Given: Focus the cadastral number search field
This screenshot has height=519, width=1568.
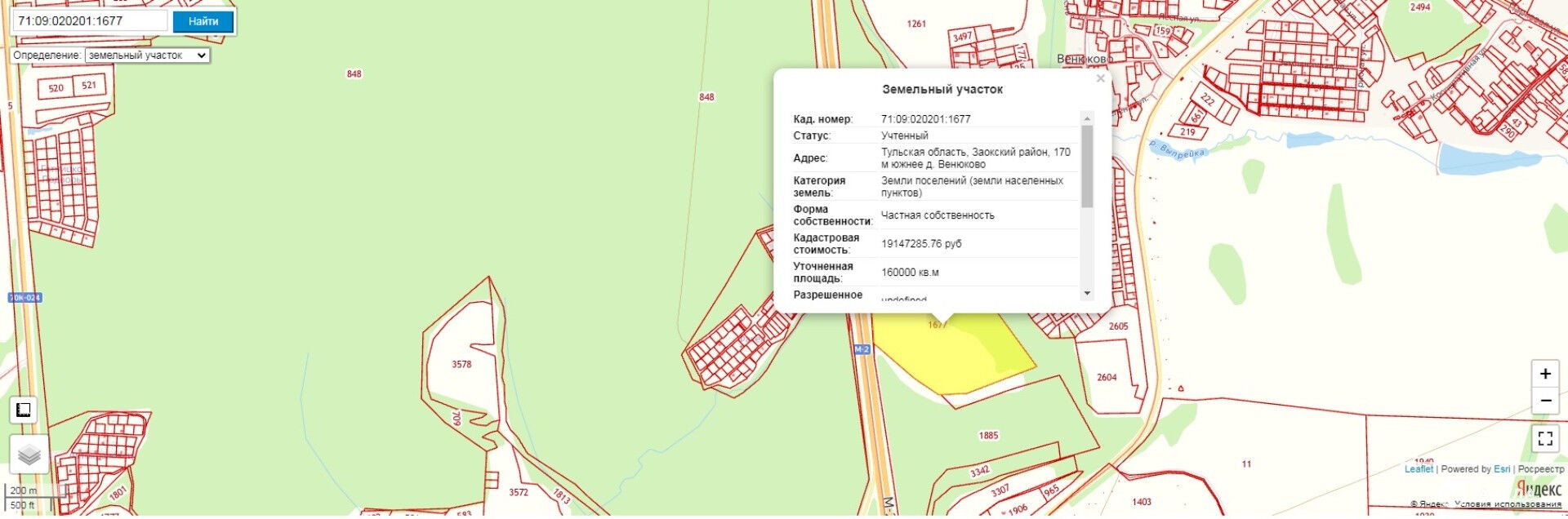Looking at the screenshot, I should coord(90,21).
